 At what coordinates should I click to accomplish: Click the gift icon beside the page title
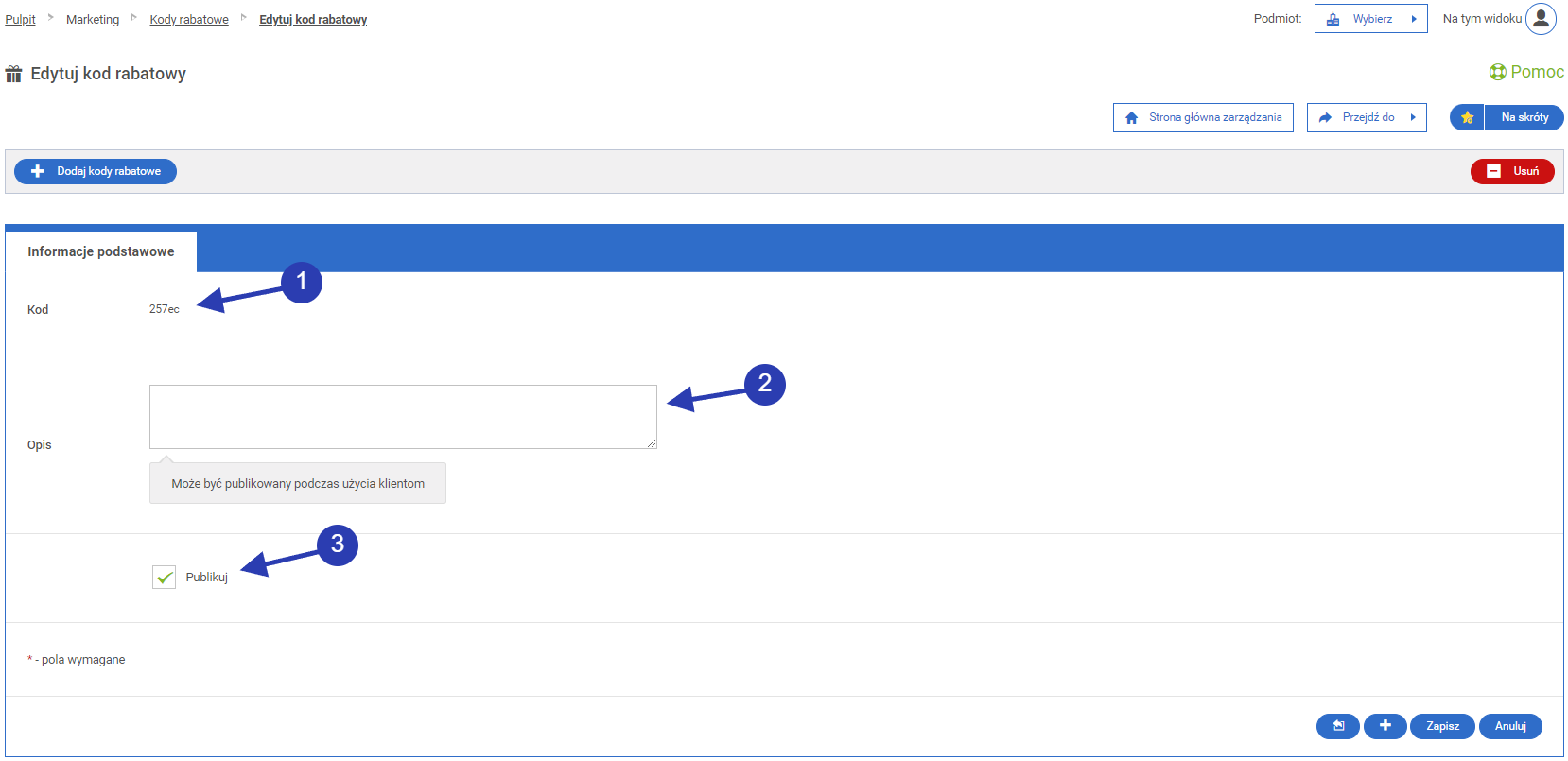tap(13, 74)
